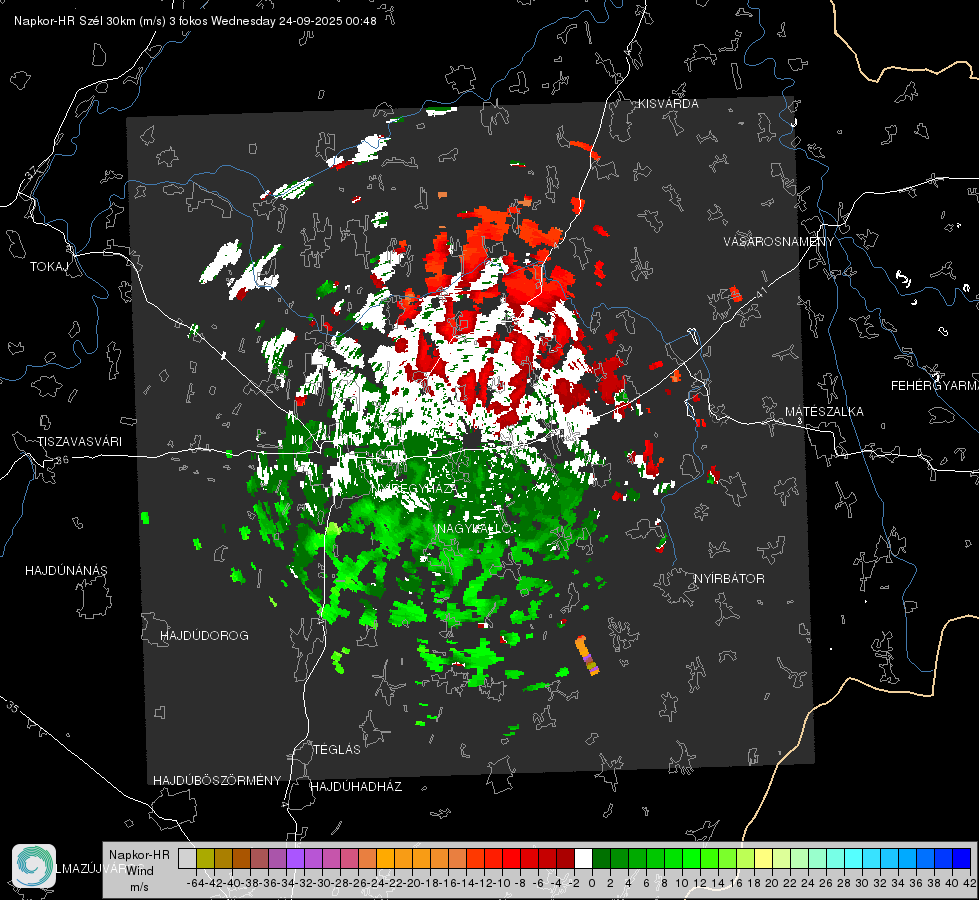The height and width of the screenshot is (900, 979).
Task: Click the Napkor-HR Wind m/s legend title
Action: pyautogui.click(x=139, y=870)
